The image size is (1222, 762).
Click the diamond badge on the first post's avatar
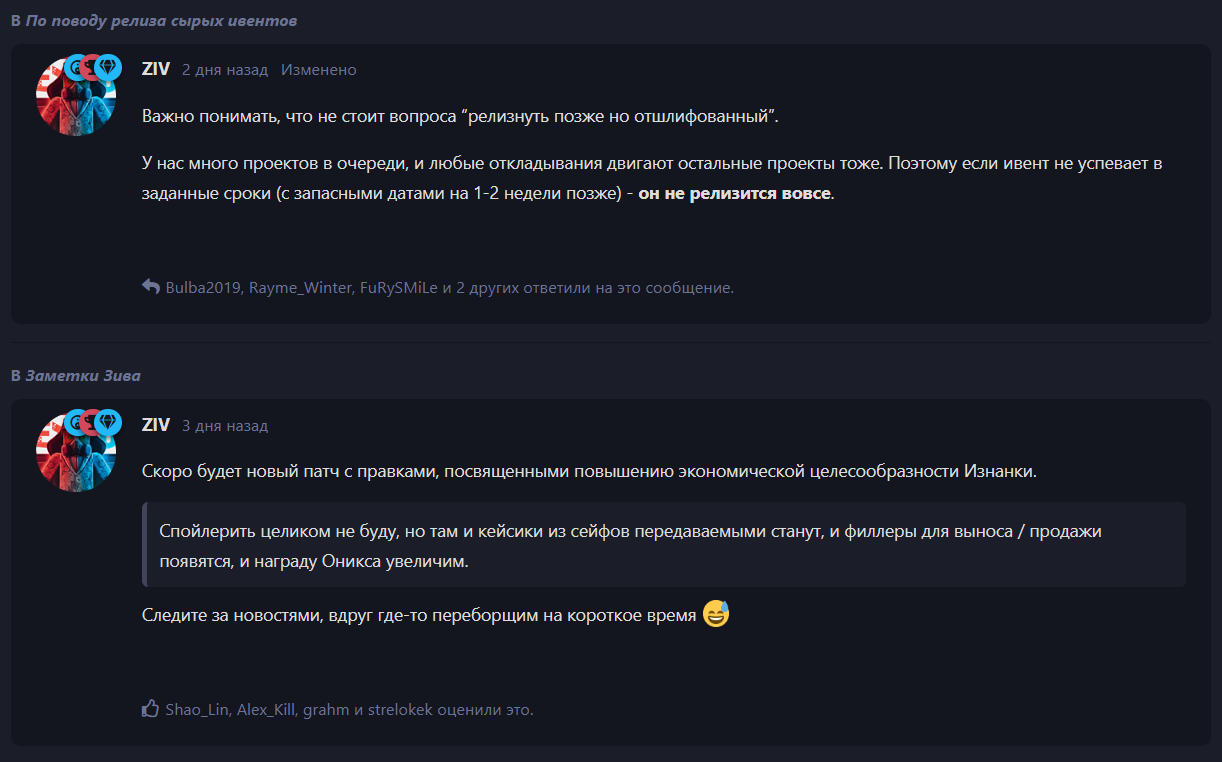point(107,68)
